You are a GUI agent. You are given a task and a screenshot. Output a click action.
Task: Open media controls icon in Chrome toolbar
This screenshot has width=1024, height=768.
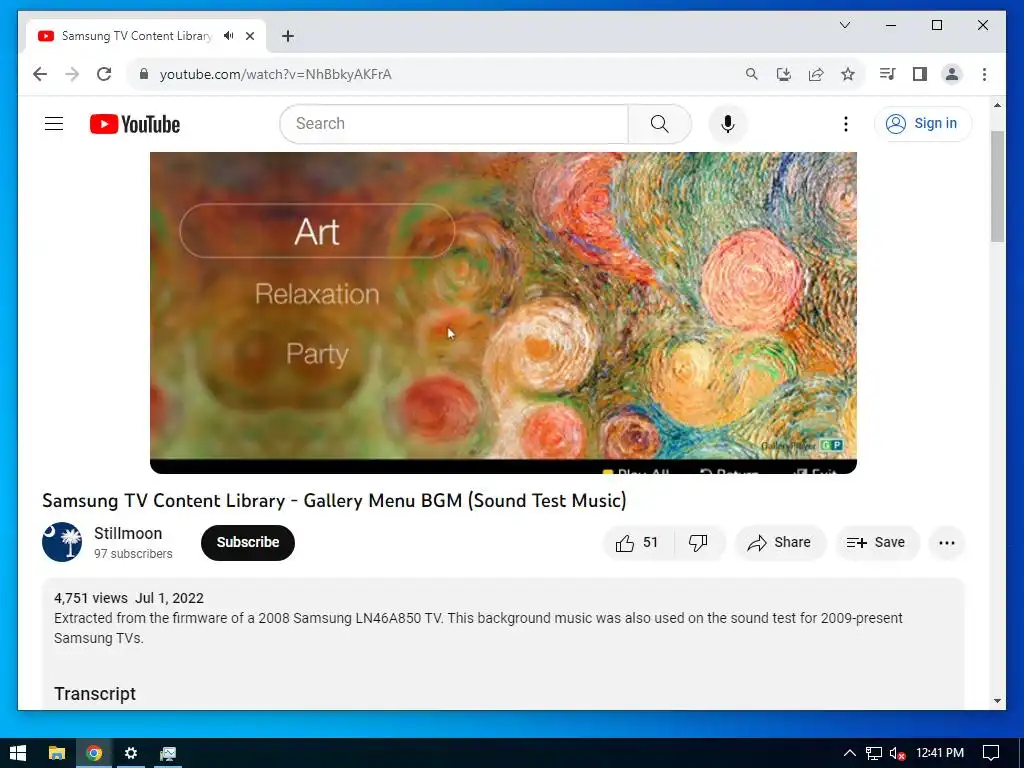click(887, 74)
